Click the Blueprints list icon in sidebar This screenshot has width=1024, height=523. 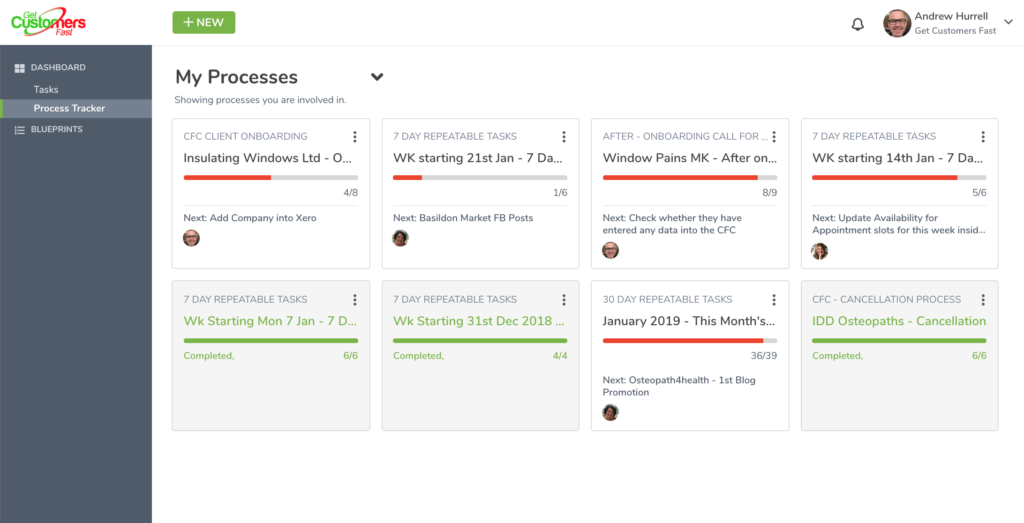tap(20, 130)
